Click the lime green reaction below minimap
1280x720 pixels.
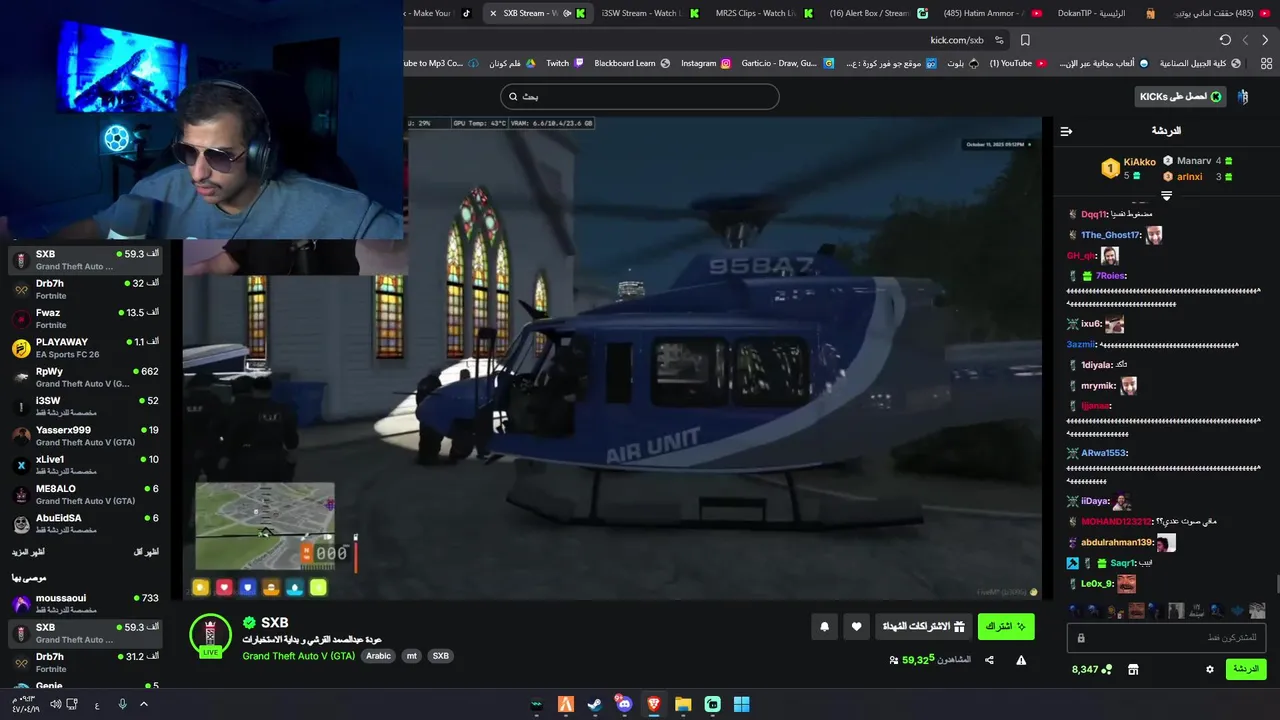click(318, 588)
